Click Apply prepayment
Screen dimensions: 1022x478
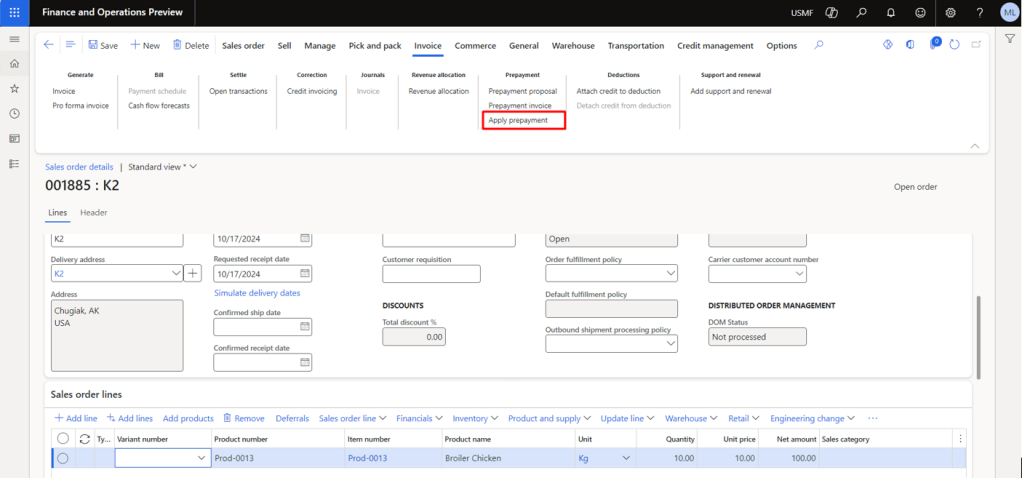tap(518, 120)
